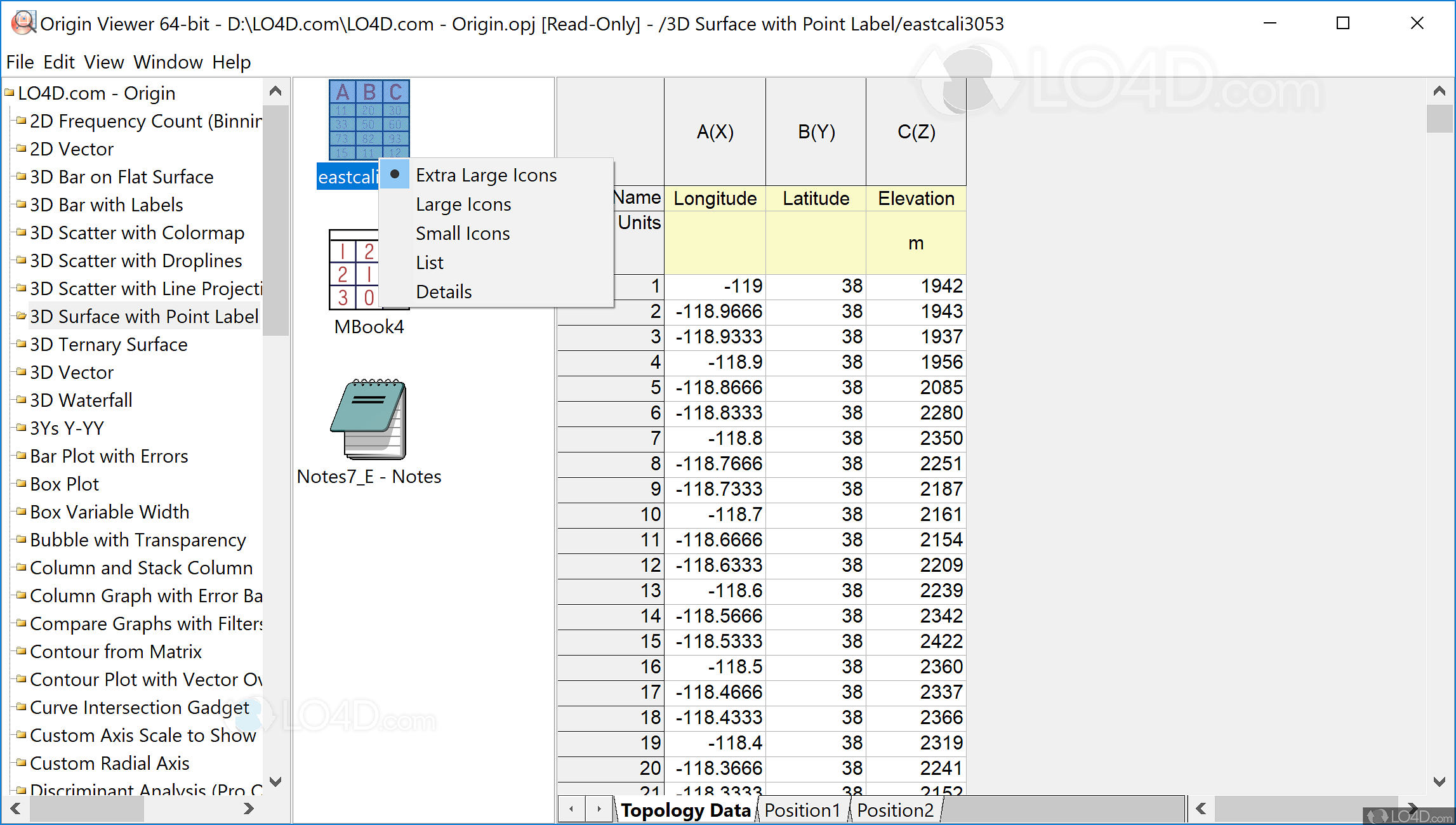
Task: Switch to Position1 sheet tab
Action: pos(802,810)
